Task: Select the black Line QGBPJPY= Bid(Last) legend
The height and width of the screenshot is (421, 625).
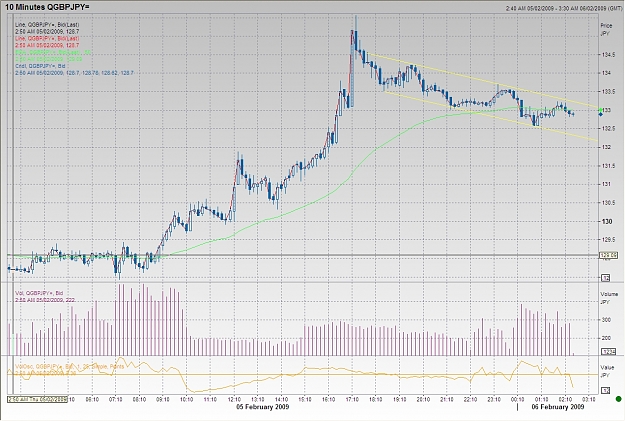Action: pos(47,28)
